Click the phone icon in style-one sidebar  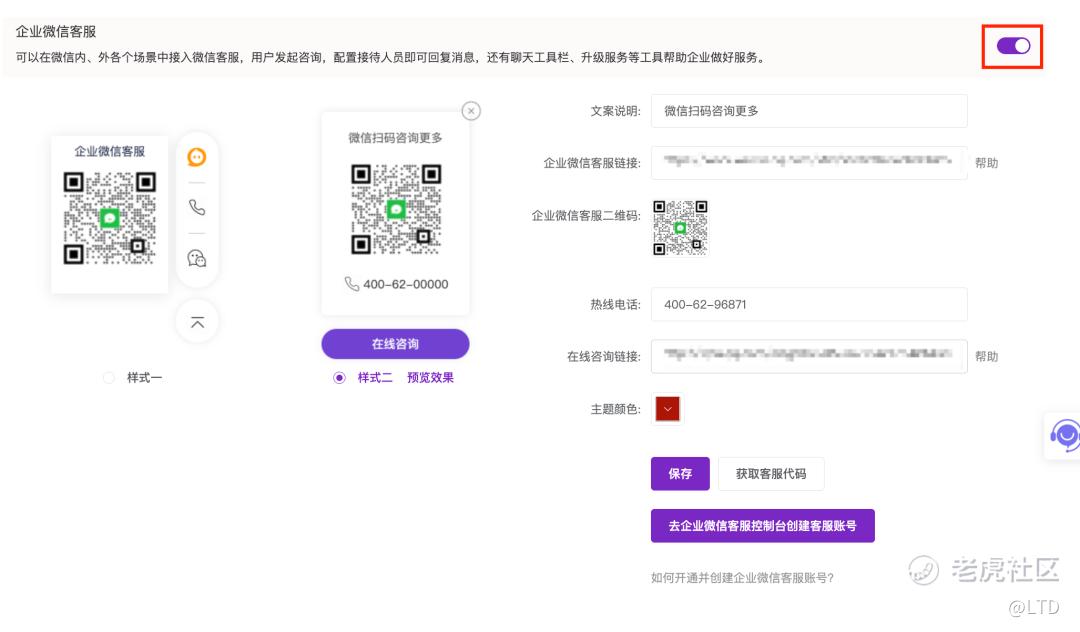click(197, 207)
